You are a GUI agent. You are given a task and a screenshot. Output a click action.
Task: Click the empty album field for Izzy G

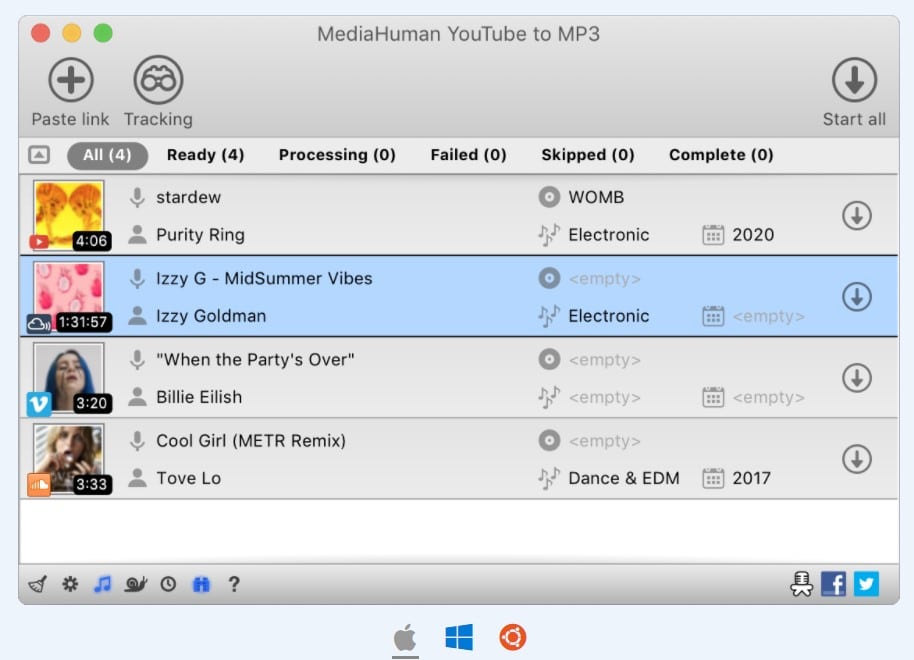tap(604, 279)
